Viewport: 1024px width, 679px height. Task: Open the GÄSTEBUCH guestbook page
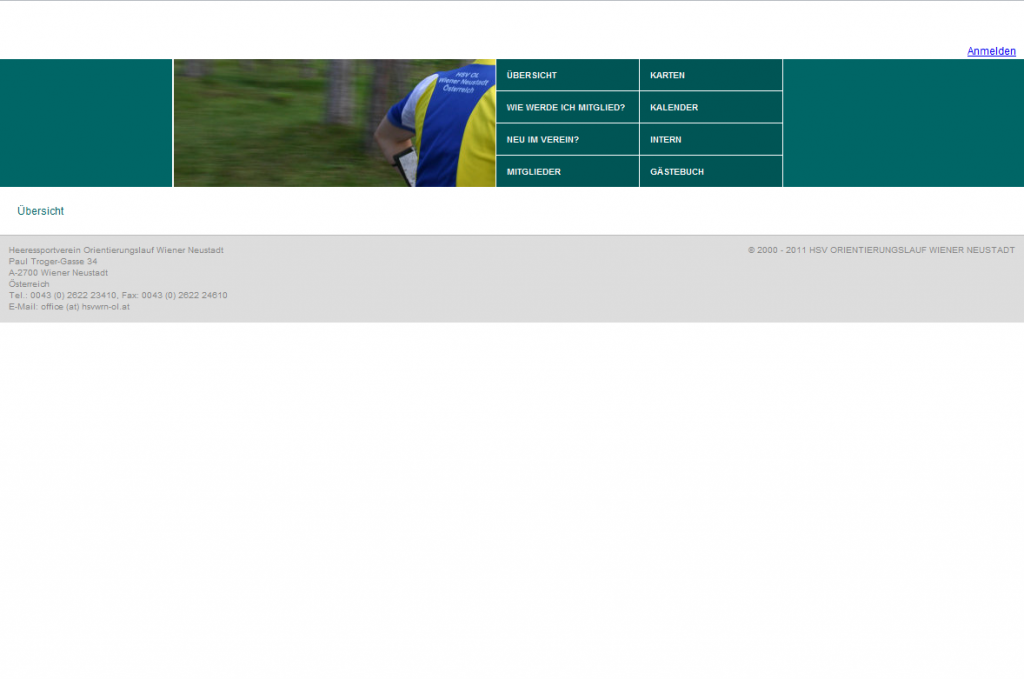coord(677,172)
